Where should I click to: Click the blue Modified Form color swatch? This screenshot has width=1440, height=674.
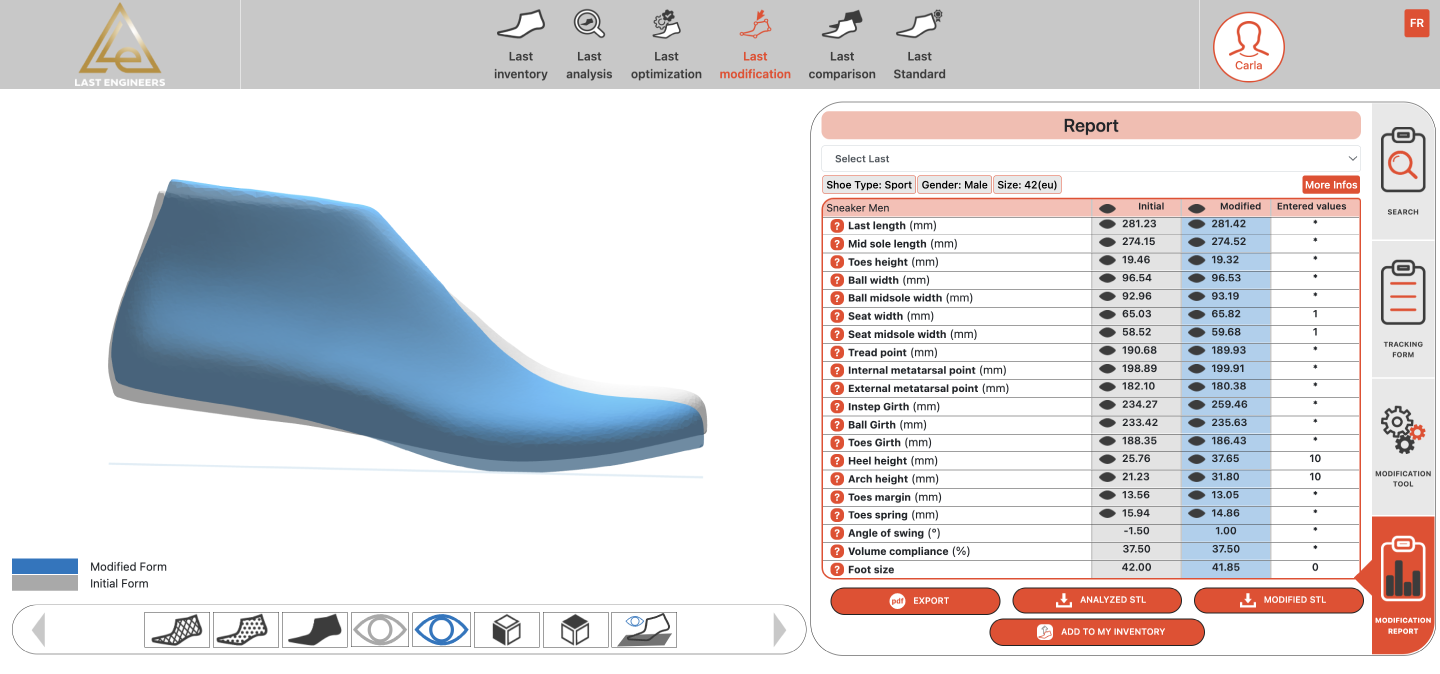click(x=45, y=566)
